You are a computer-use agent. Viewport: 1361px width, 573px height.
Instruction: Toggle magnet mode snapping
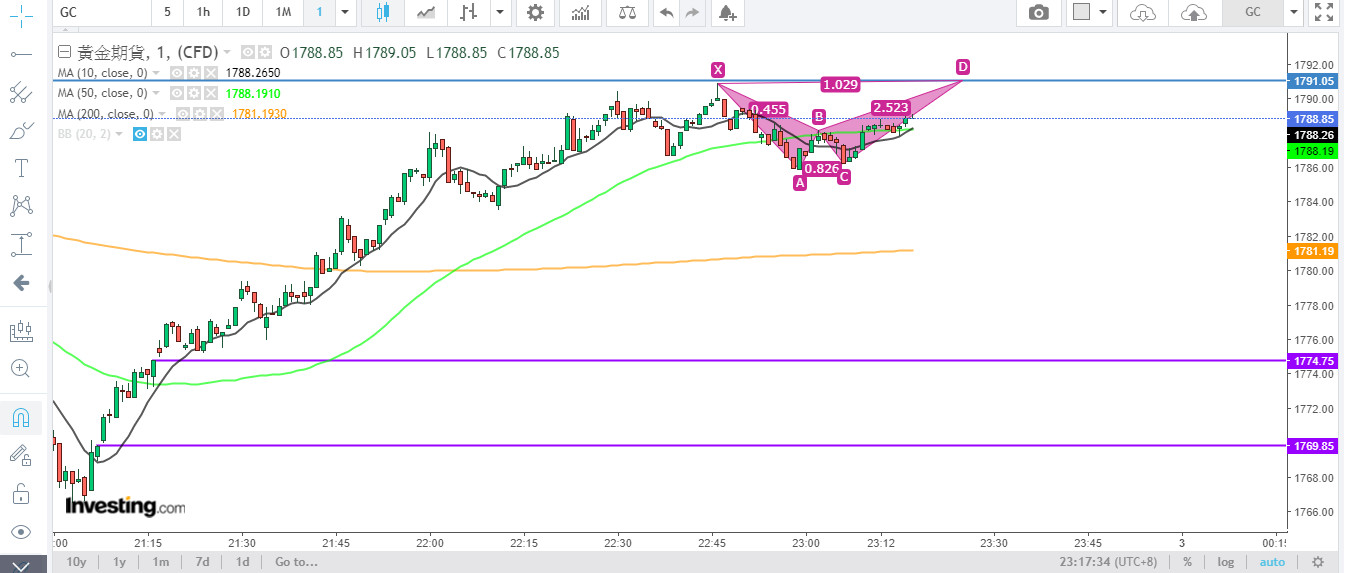[x=20, y=418]
